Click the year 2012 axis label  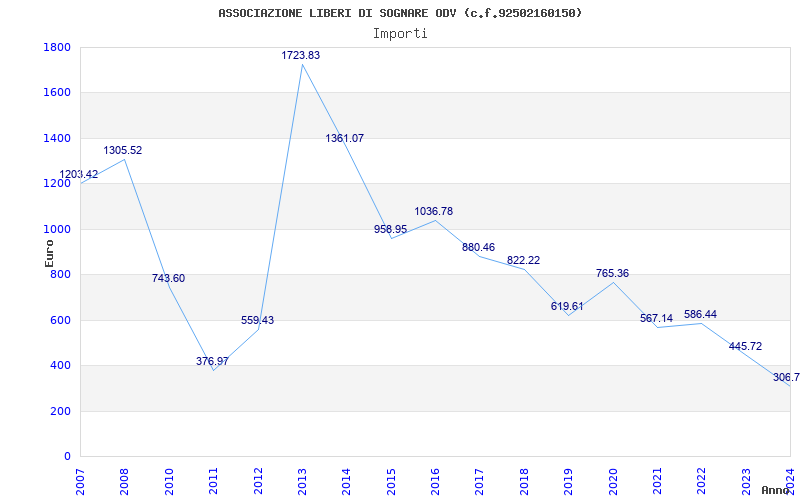point(258,482)
